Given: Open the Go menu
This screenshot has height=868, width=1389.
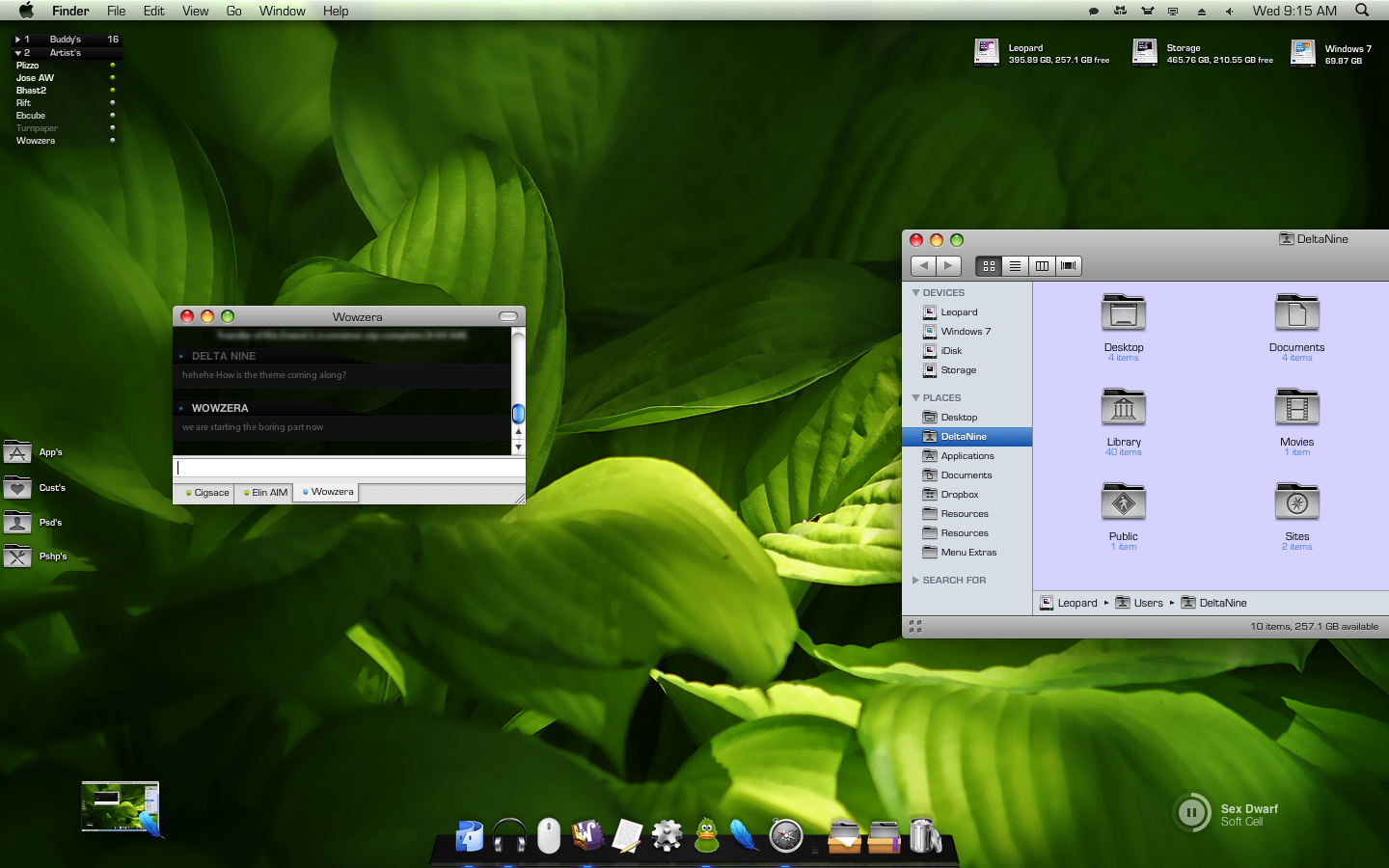Looking at the screenshot, I should coord(233,11).
